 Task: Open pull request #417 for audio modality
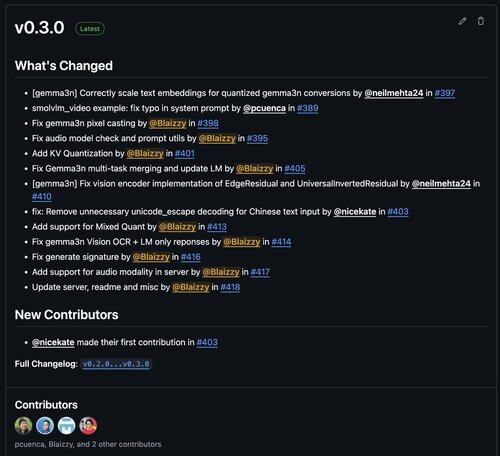pos(260,272)
